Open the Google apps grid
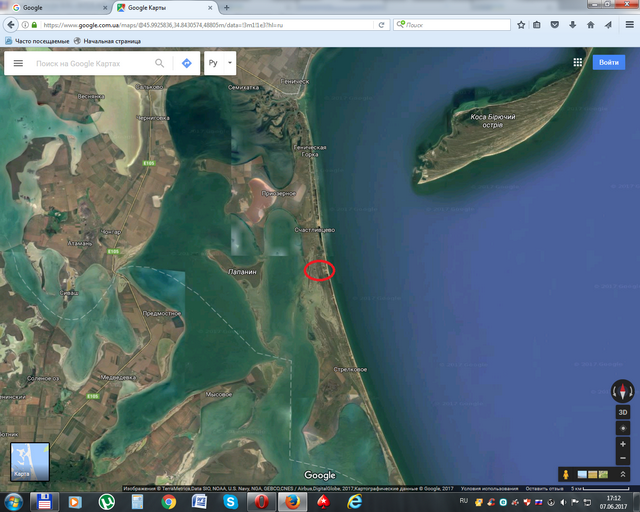Screen dimensions: 640x512 point(577,62)
